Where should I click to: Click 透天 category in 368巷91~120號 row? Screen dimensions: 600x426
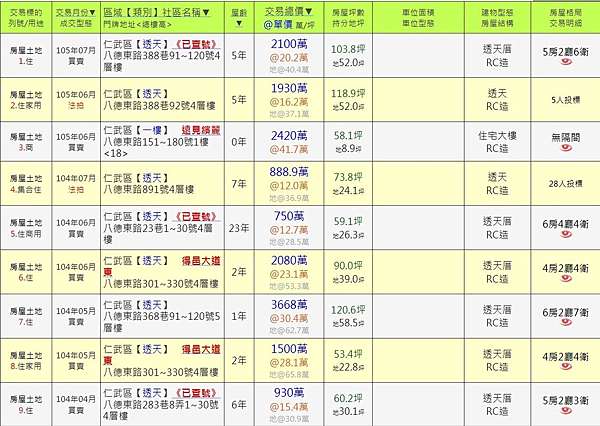tap(152, 305)
